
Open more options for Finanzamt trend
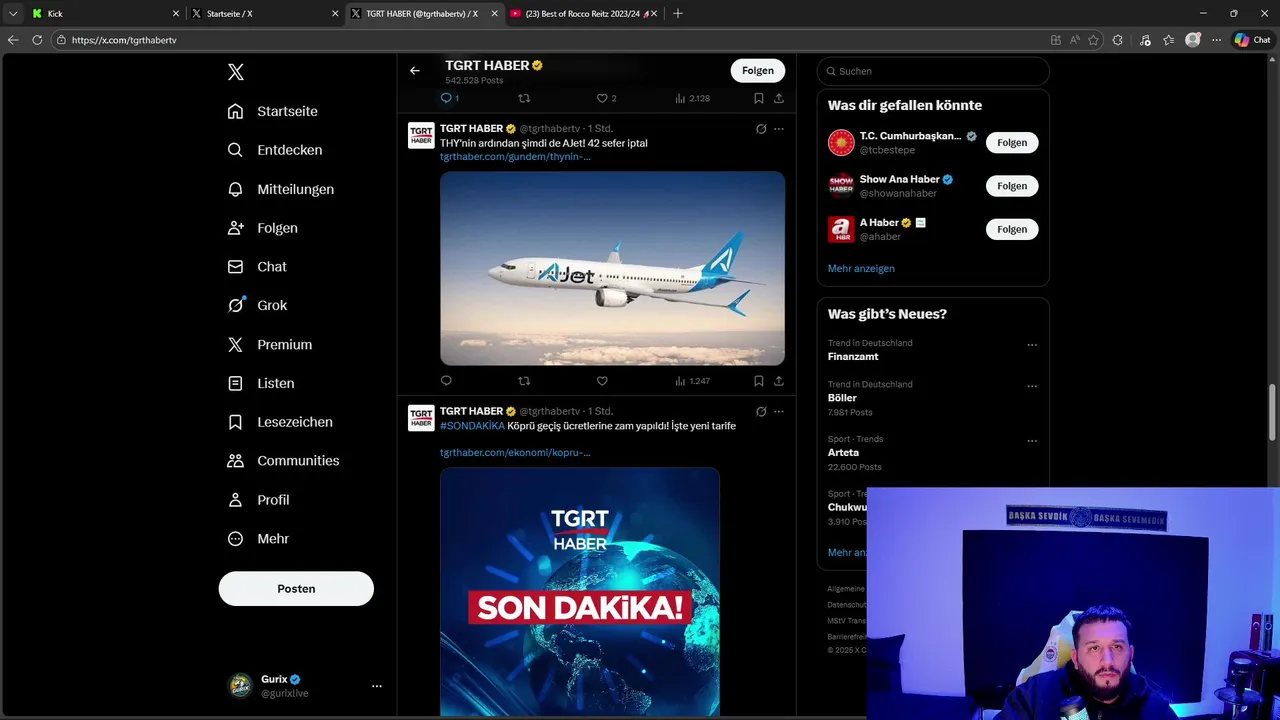coord(1032,345)
